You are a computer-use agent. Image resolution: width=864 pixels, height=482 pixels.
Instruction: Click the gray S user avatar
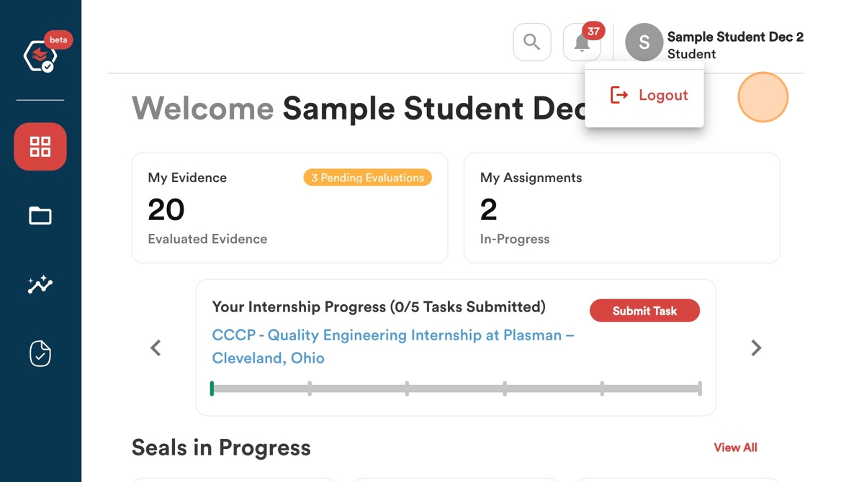pos(644,42)
